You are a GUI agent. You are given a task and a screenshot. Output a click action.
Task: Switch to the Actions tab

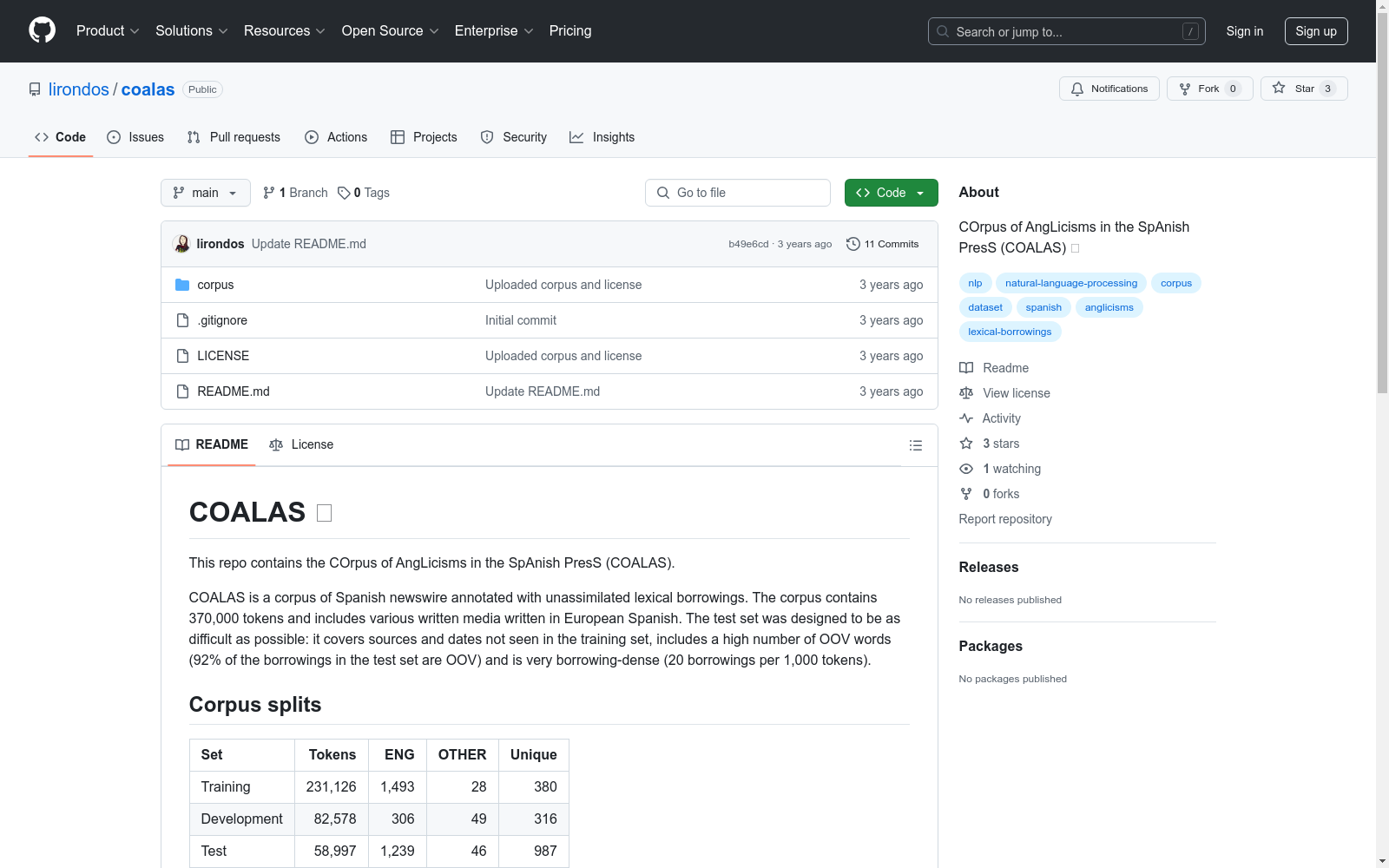(x=336, y=137)
